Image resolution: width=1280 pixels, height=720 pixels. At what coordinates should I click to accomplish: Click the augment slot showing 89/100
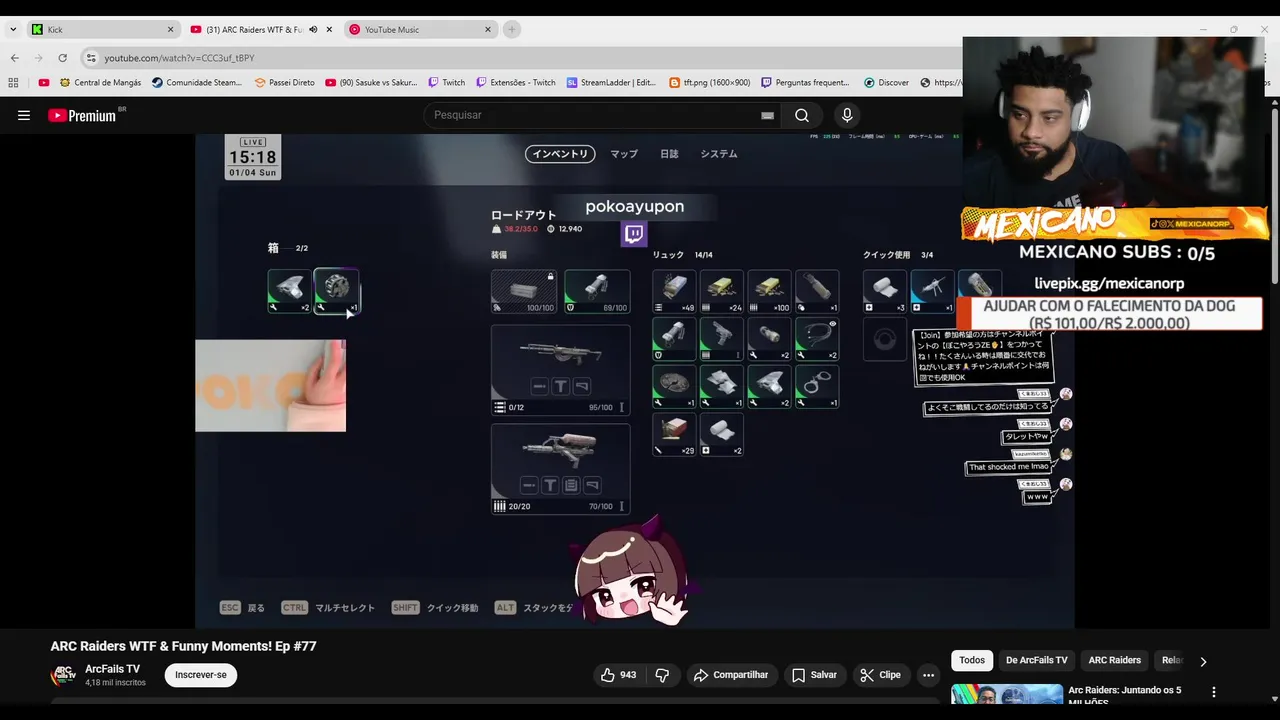(x=597, y=291)
